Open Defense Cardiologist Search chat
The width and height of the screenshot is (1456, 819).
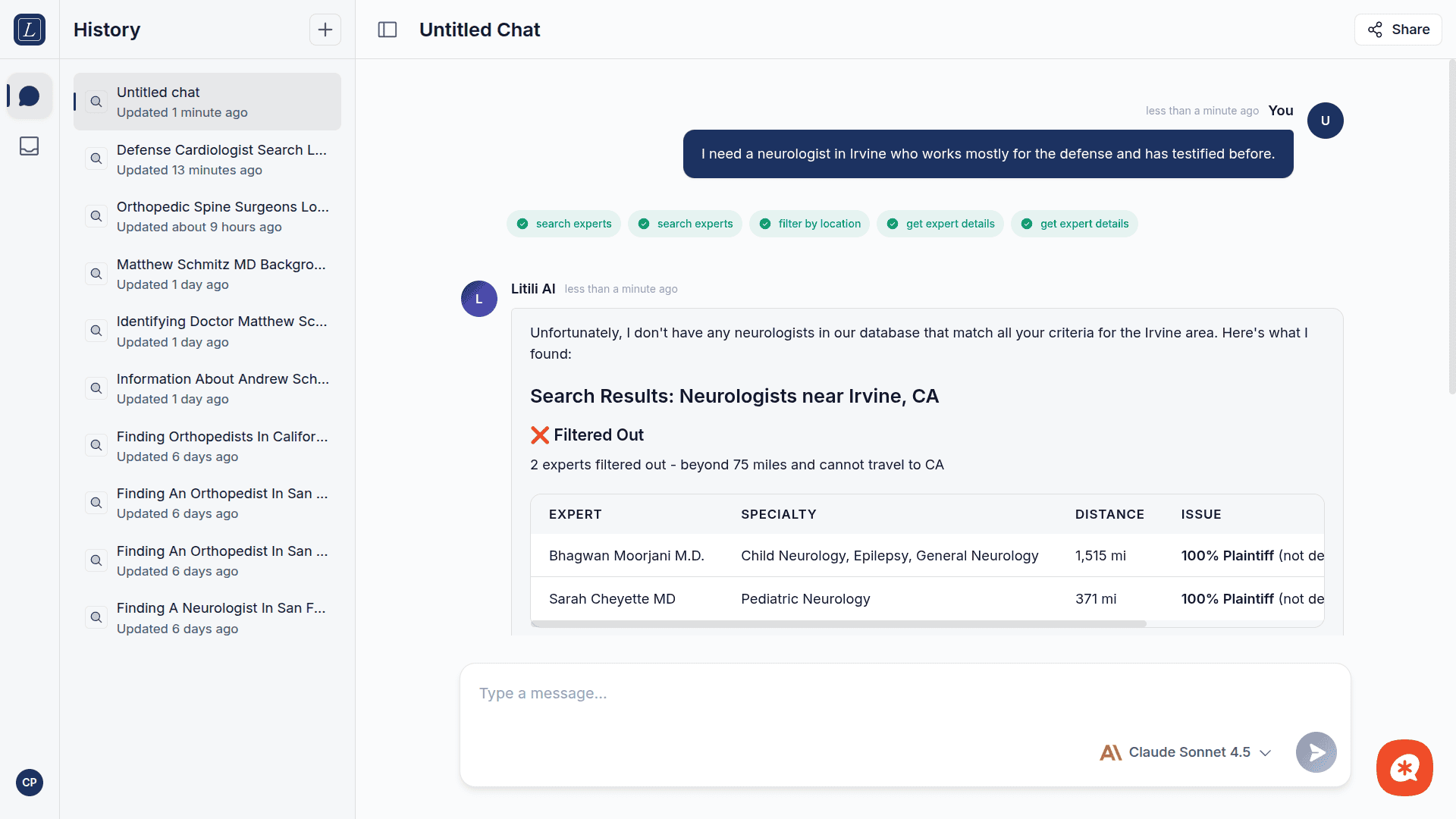pyautogui.click(x=220, y=159)
